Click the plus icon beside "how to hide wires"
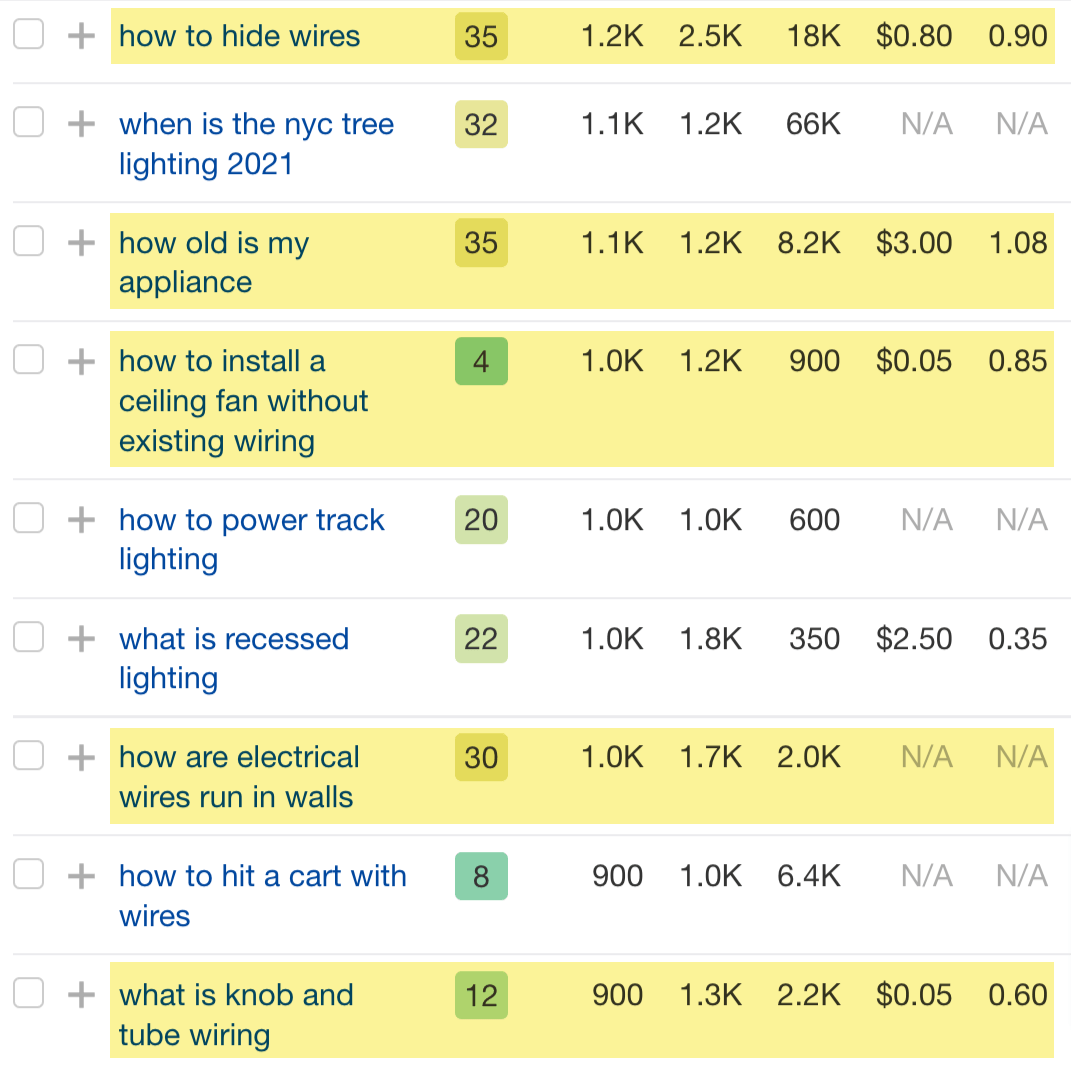Viewport: 1071px width, 1067px height. (80, 36)
